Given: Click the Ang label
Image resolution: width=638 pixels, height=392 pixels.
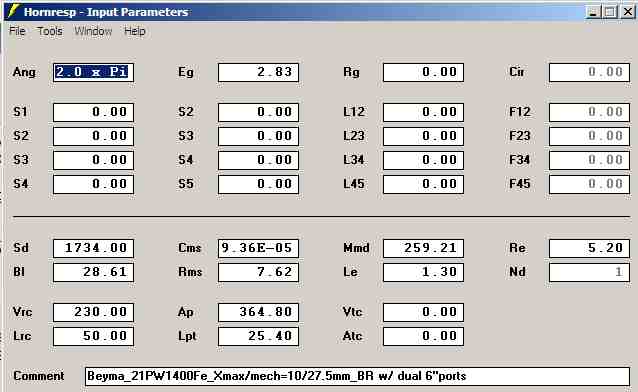Looking at the screenshot, I should [24, 72].
